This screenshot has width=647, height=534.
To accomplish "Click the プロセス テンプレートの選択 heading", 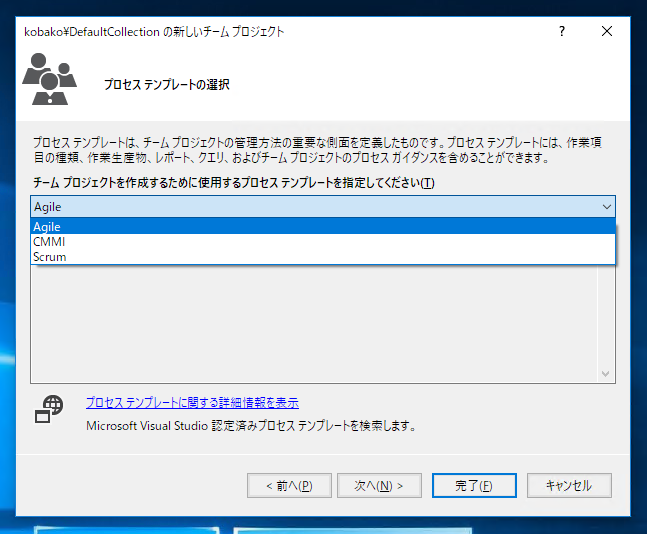I will click(x=167, y=85).
